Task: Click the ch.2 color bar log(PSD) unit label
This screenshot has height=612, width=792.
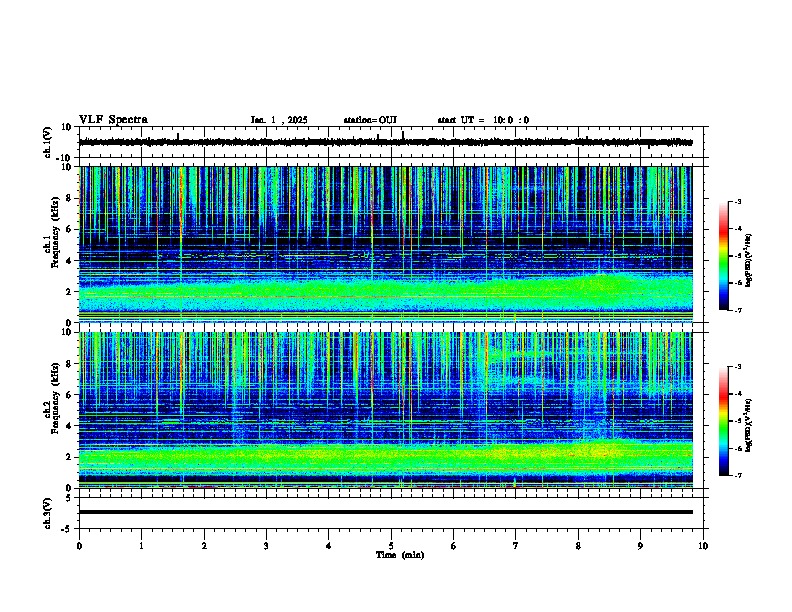Action: coord(749,425)
